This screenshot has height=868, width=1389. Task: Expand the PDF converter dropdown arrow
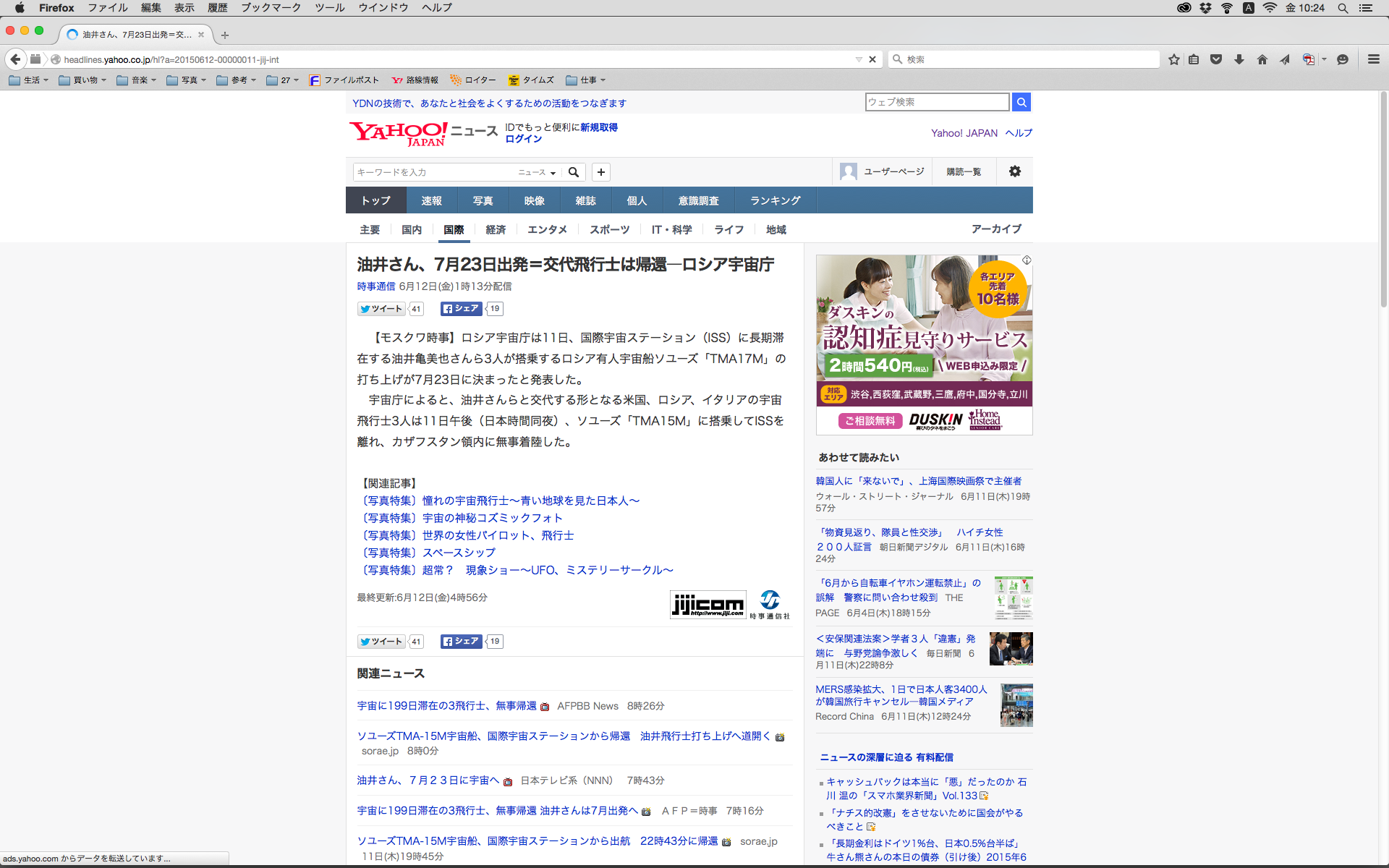[x=1324, y=59]
